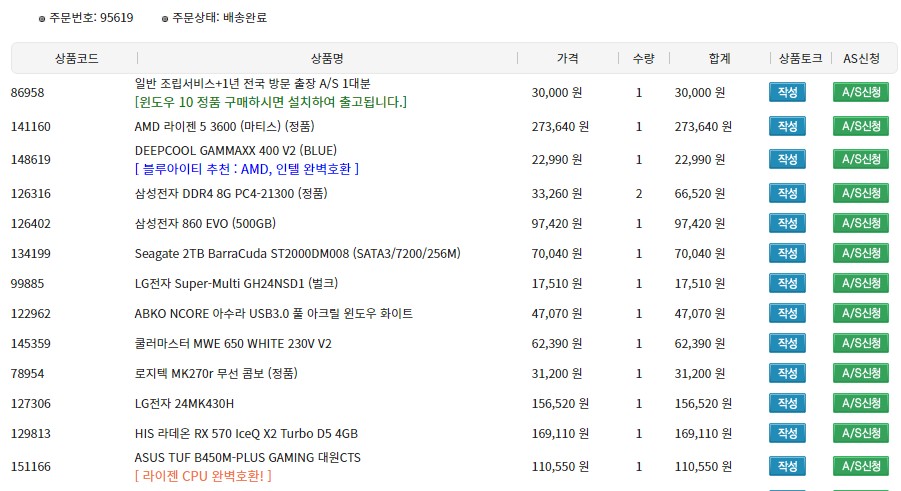Request A/S for HIS 라데온 RX 570
The image size is (901, 491).
(861, 433)
